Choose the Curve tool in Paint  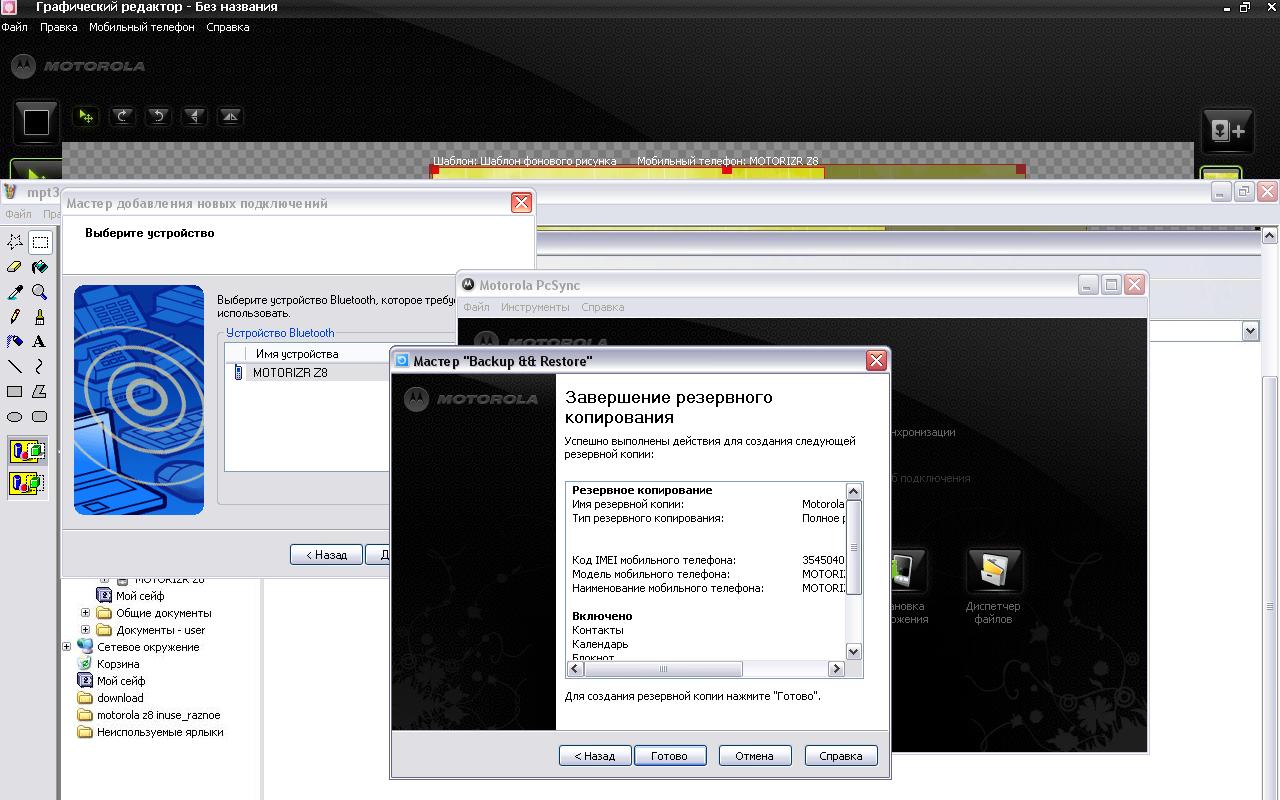(40, 367)
